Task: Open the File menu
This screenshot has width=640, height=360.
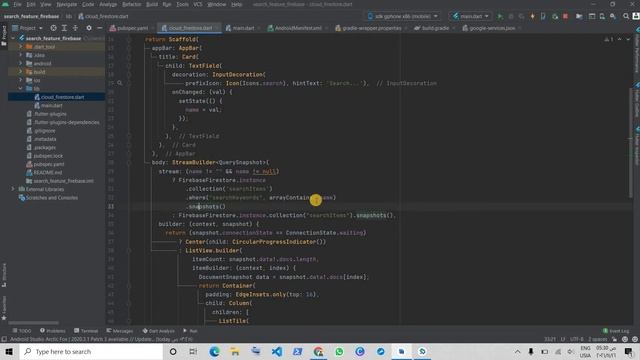Action: click(17, 4)
